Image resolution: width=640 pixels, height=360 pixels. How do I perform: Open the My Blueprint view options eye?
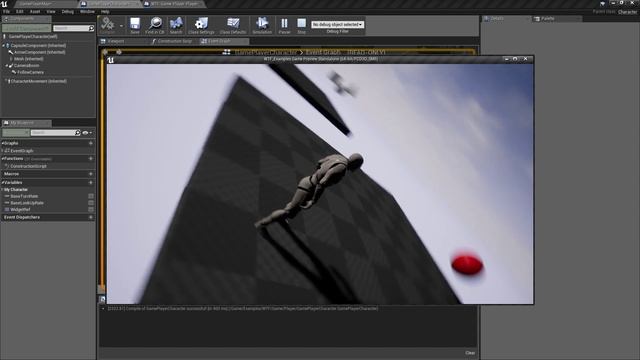coord(87,133)
